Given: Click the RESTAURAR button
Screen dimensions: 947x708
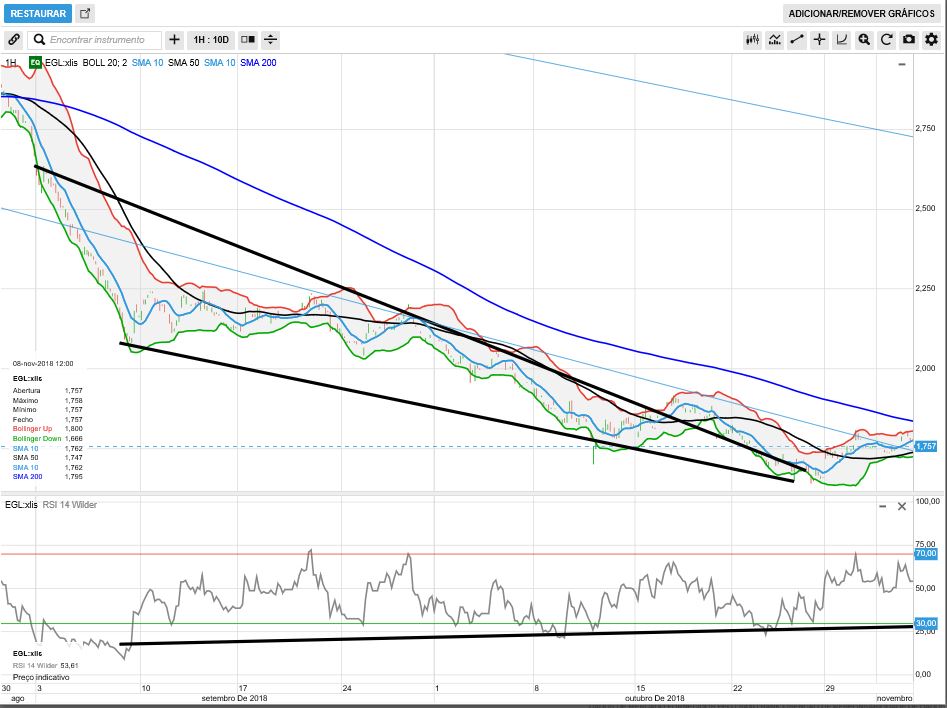Looking at the screenshot, I should pos(38,13).
